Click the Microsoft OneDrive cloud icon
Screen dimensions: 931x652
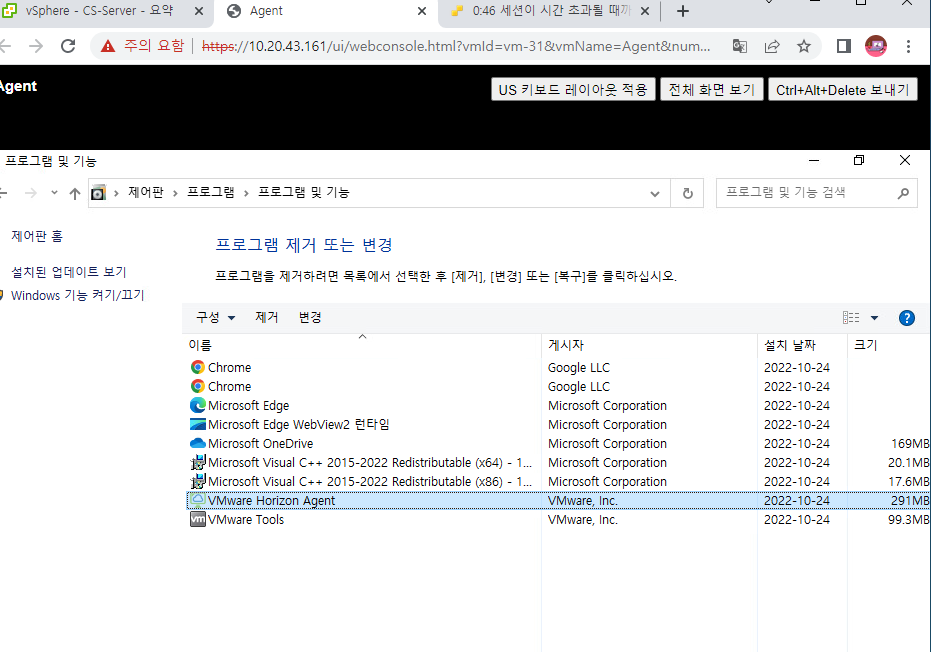tap(198, 444)
